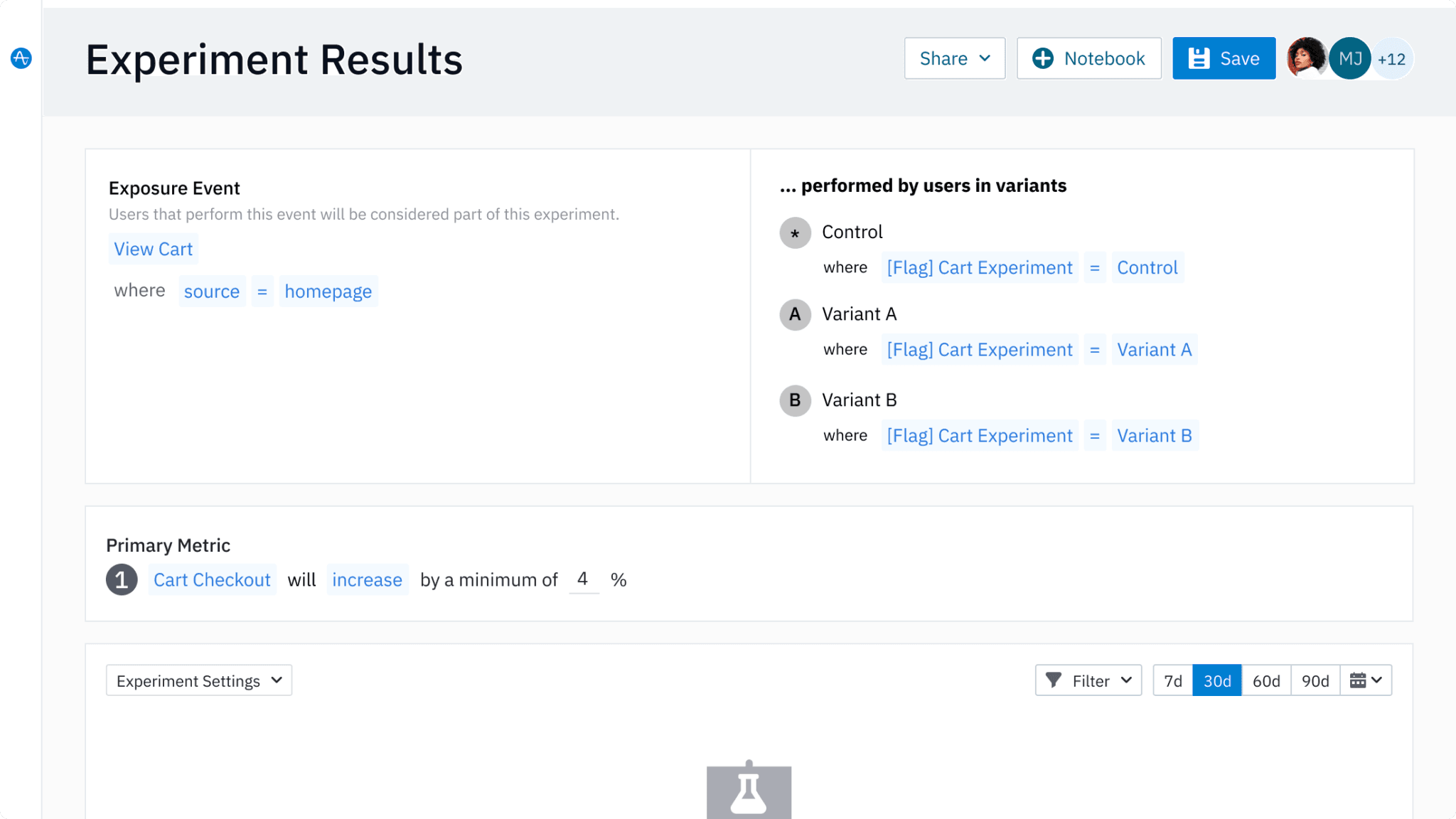
Task: Click the experiment flask placeholder icon
Action: click(749, 789)
